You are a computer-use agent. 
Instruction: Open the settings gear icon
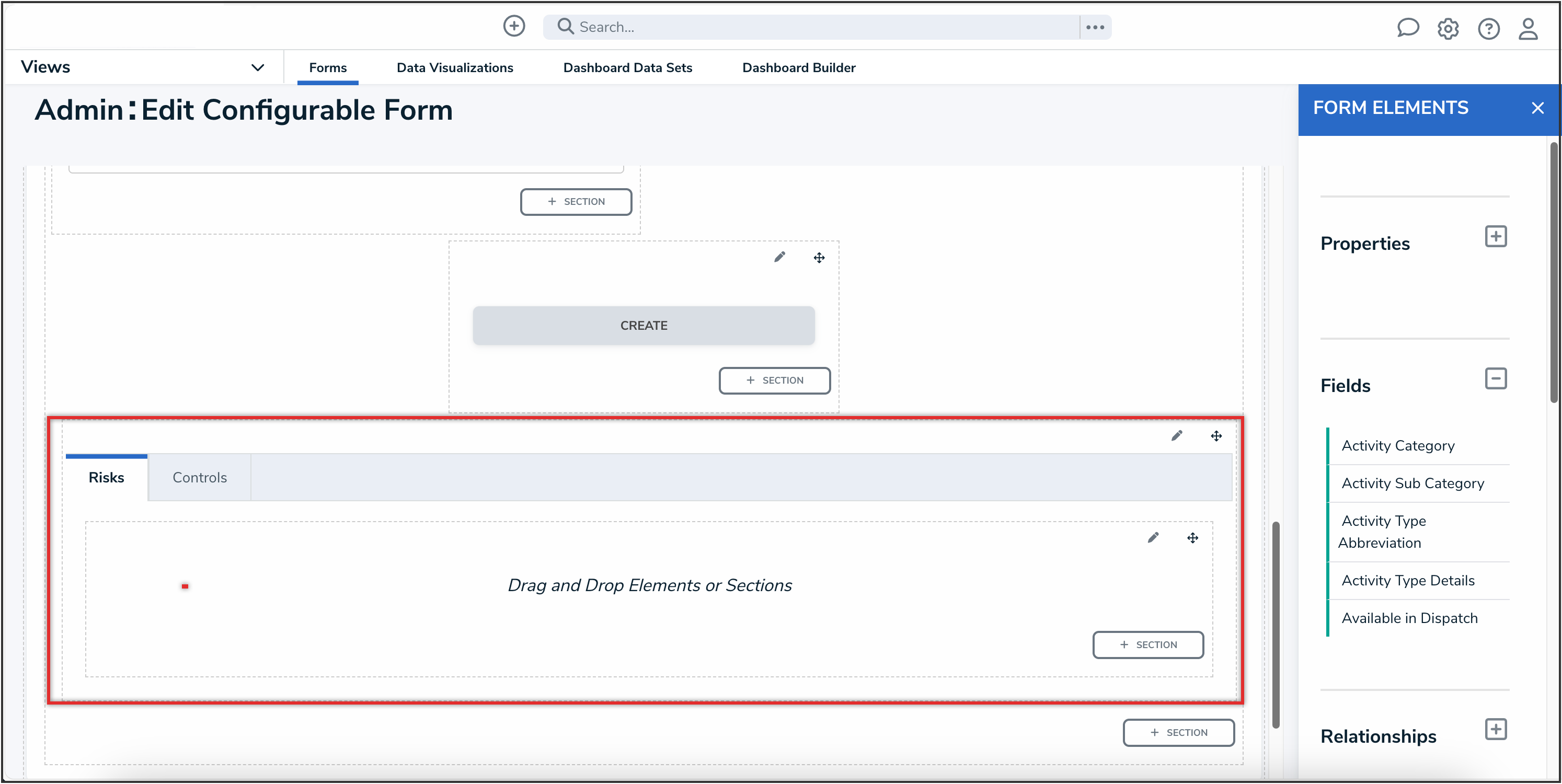pyautogui.click(x=1448, y=29)
